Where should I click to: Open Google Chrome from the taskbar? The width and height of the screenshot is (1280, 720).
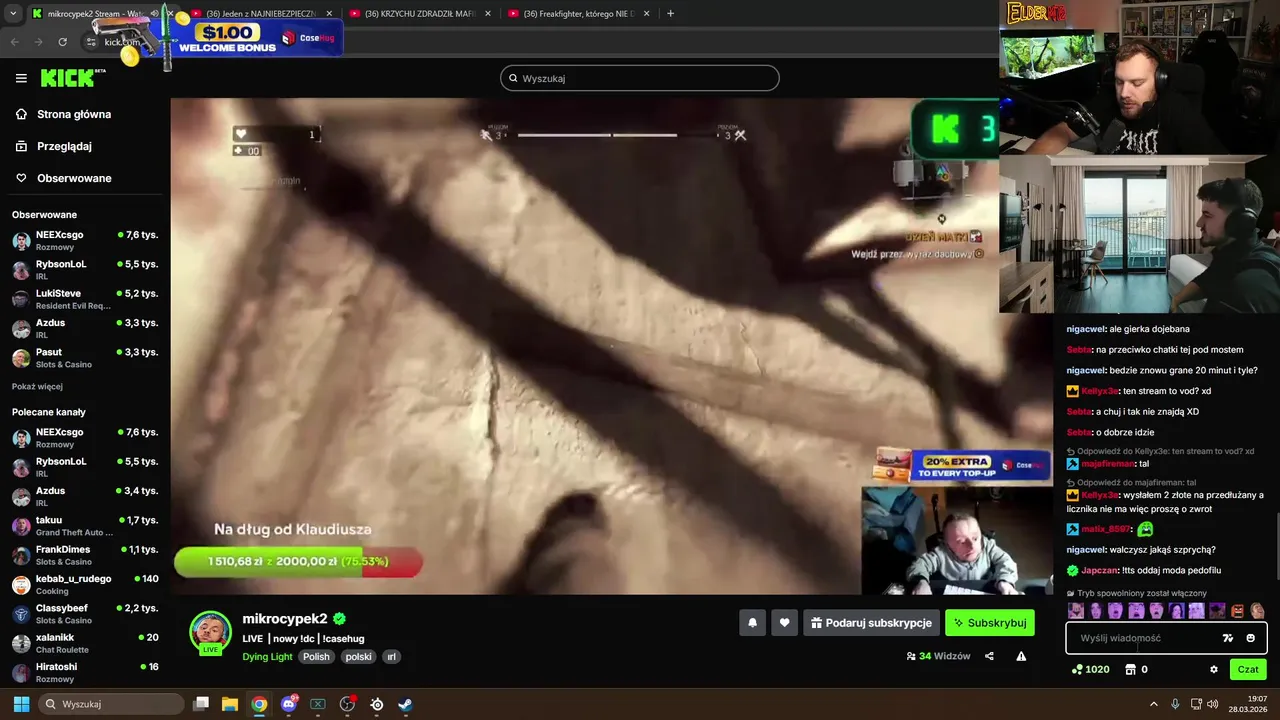[x=259, y=704]
